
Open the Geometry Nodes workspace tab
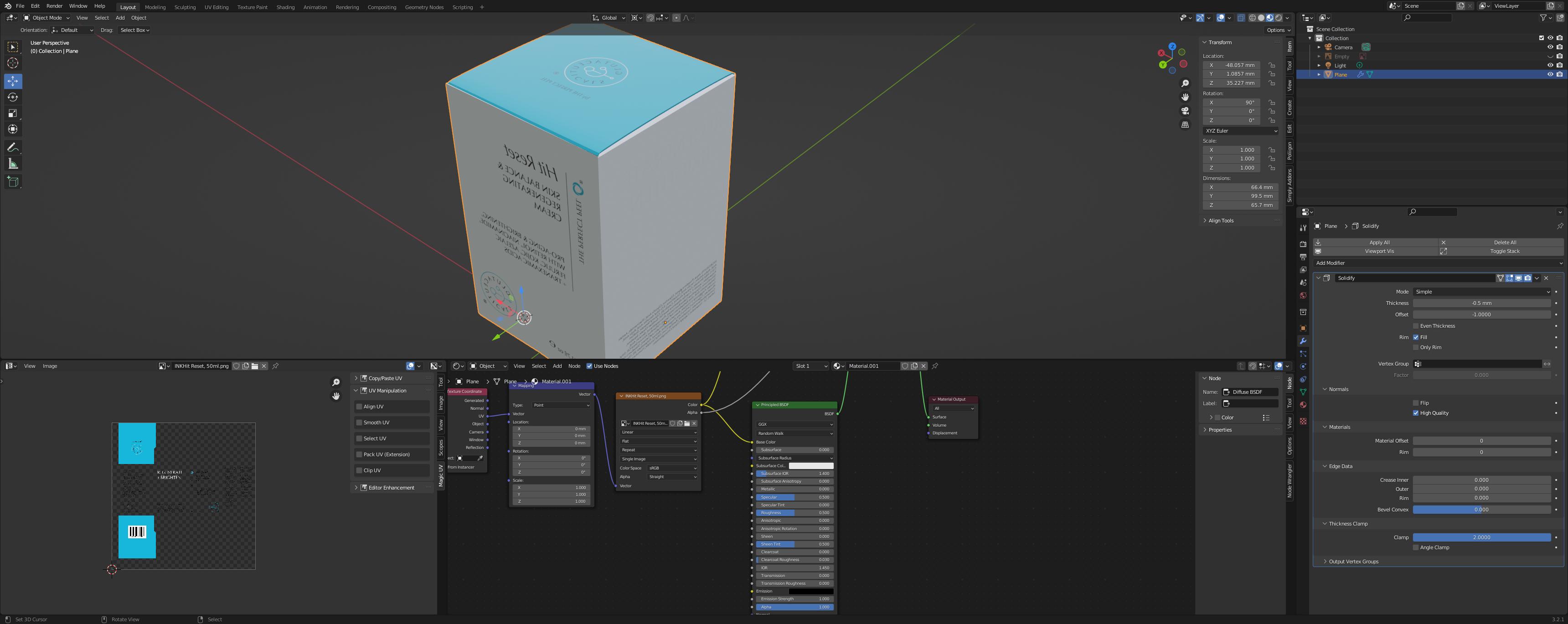pos(423,7)
